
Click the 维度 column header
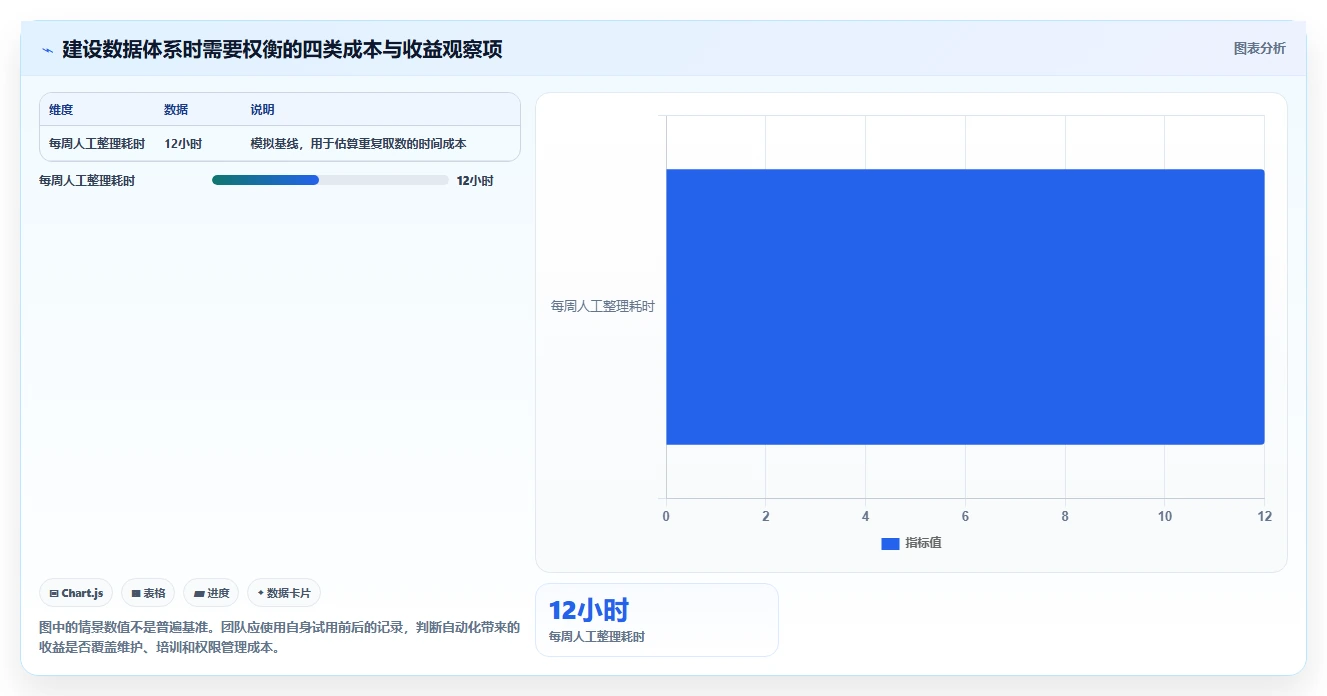point(61,110)
